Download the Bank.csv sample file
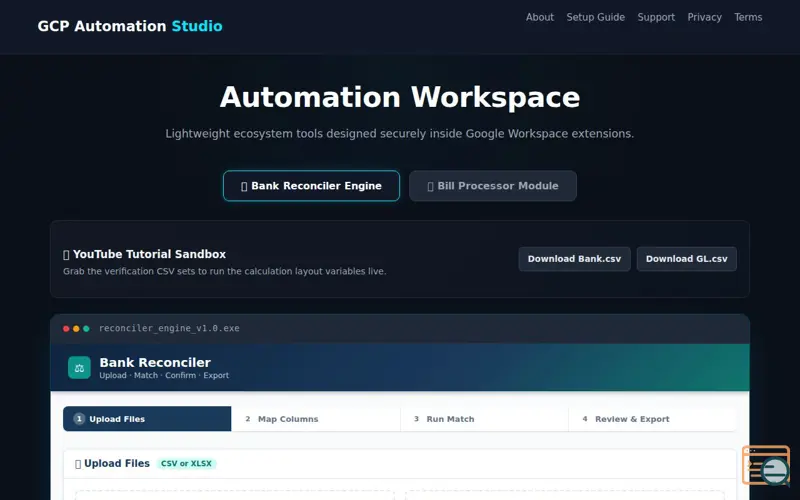The height and width of the screenshot is (500, 800). [x=574, y=259]
